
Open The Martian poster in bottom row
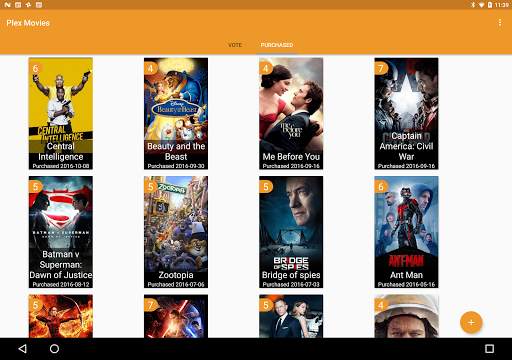point(406,316)
